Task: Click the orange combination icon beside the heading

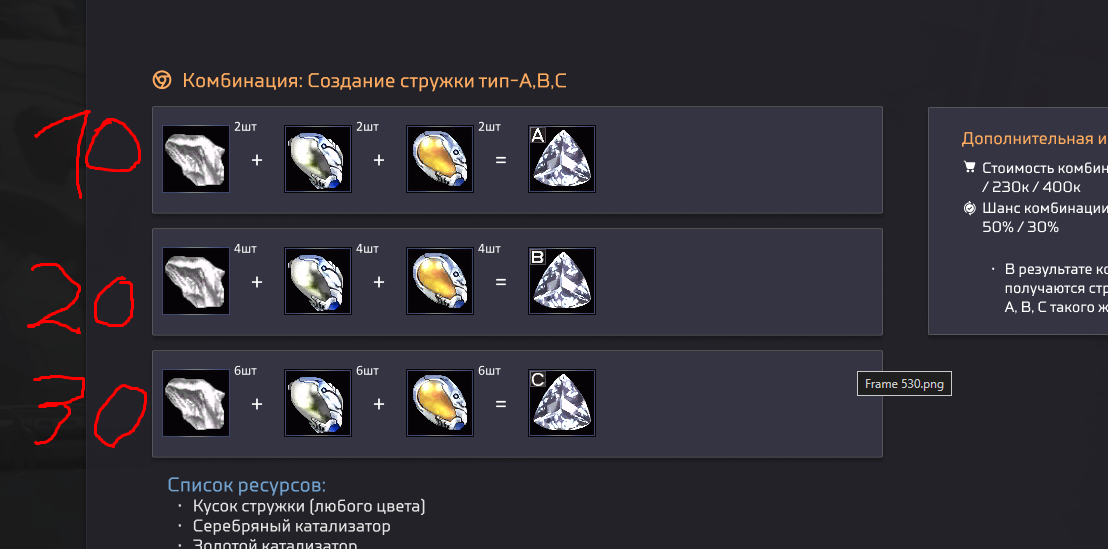Action: pyautogui.click(x=161, y=80)
